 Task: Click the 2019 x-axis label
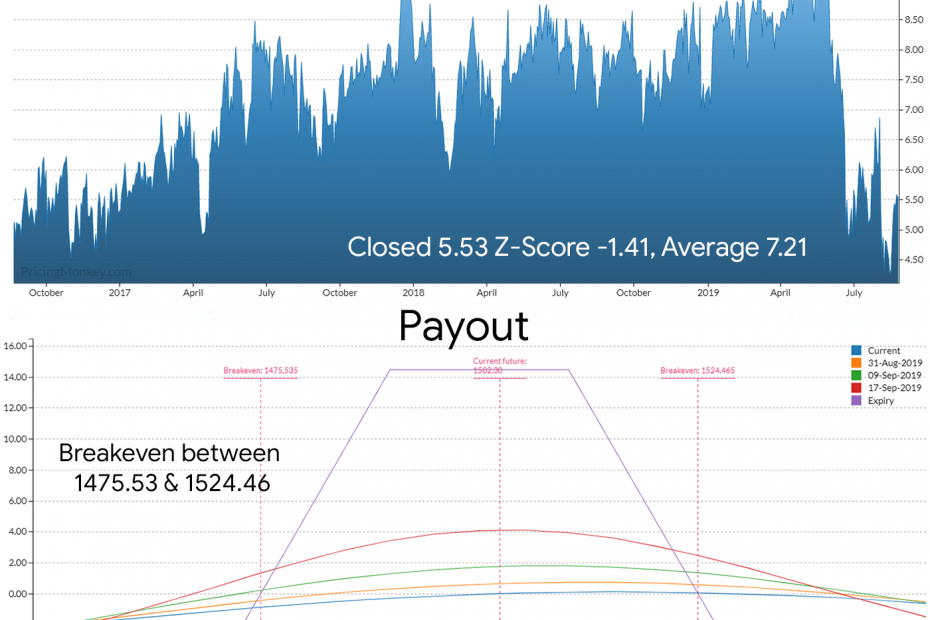pyautogui.click(x=708, y=292)
